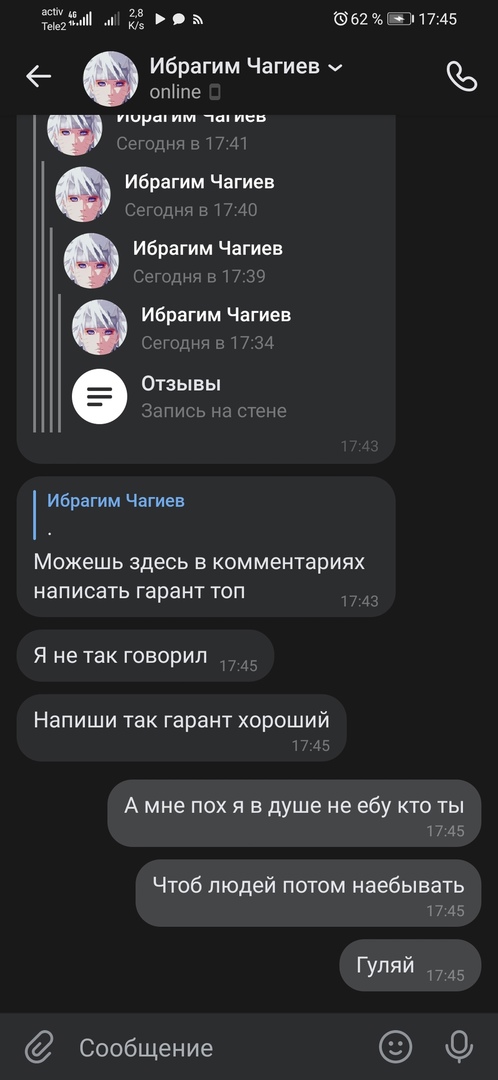Open the emoji smiley picker
The image size is (498, 1080).
395,1047
